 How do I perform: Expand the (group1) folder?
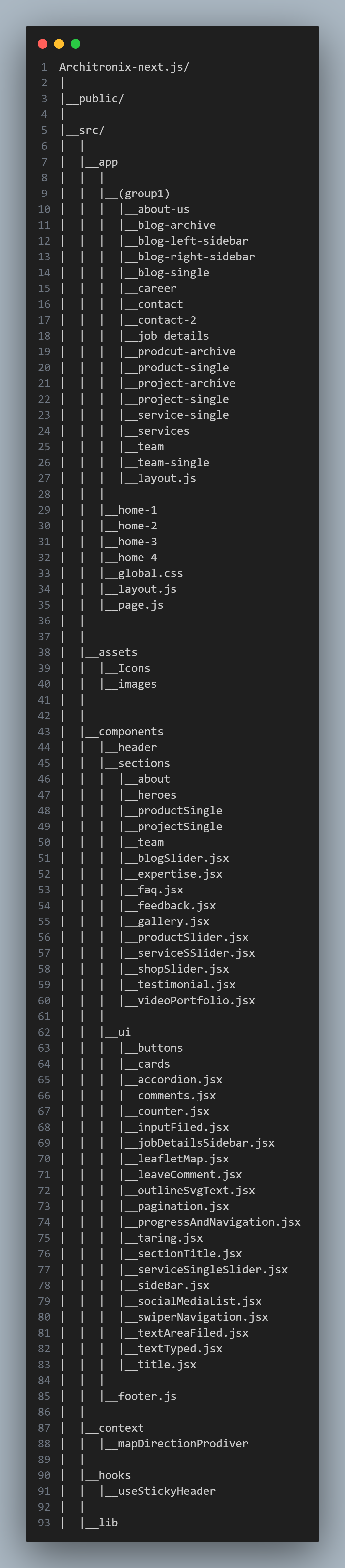point(144,194)
